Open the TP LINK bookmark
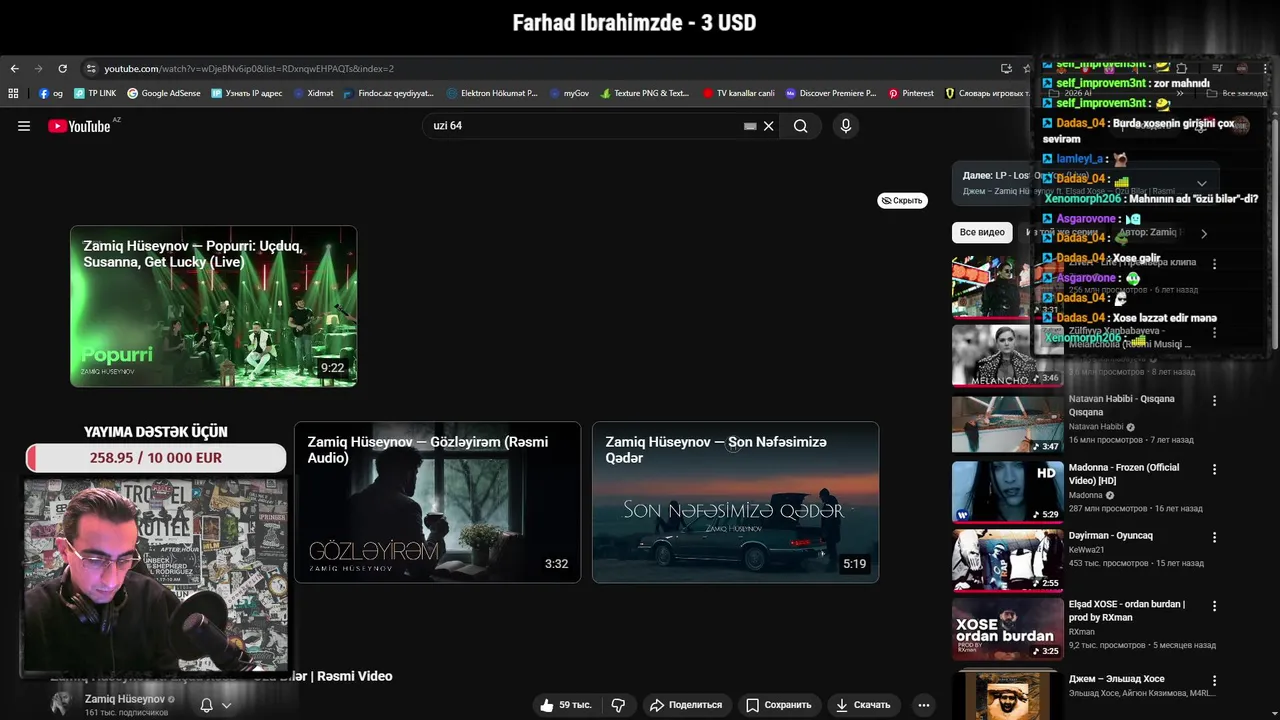This screenshot has width=1280, height=720. click(x=95, y=93)
